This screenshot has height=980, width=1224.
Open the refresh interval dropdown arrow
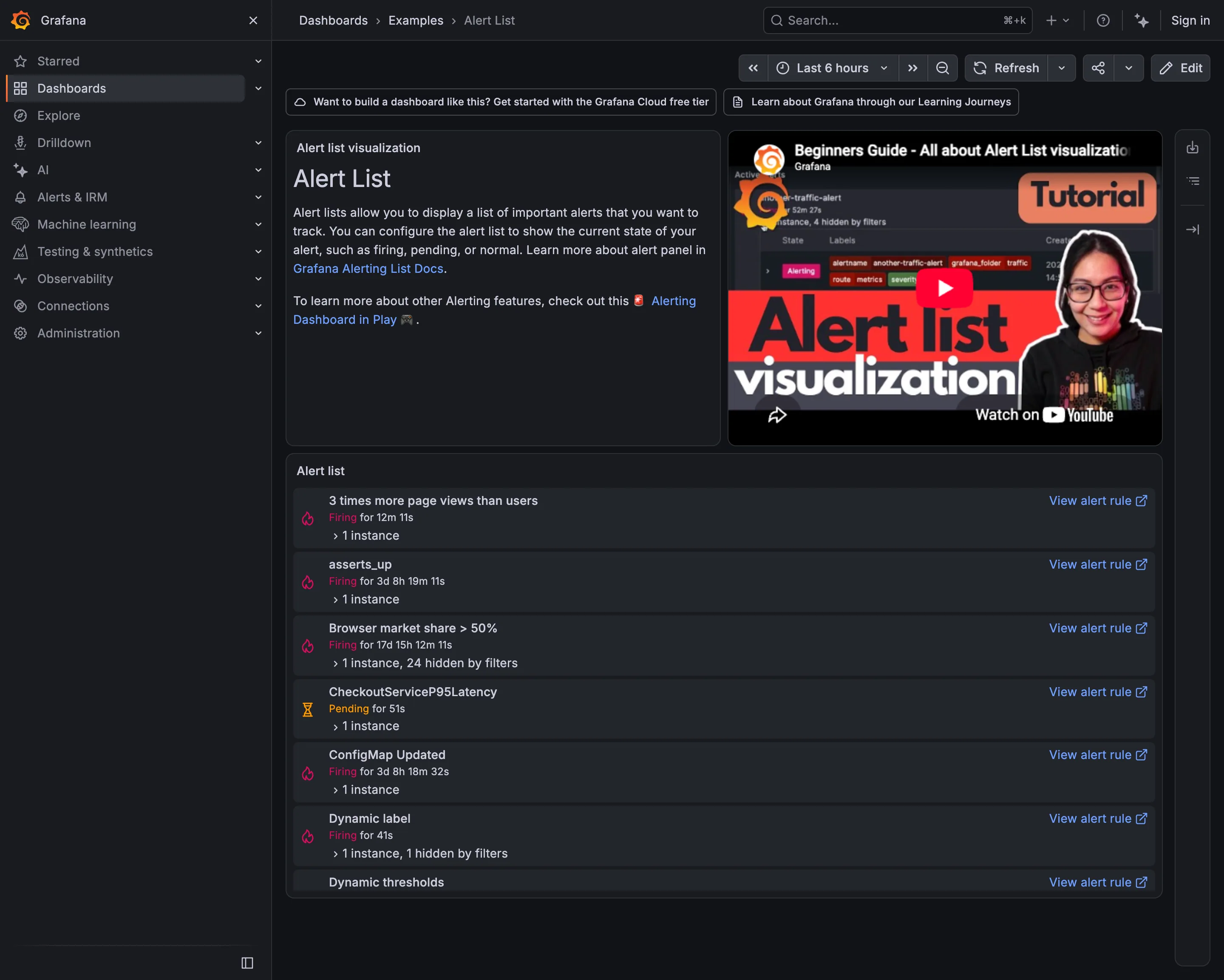pos(1062,68)
